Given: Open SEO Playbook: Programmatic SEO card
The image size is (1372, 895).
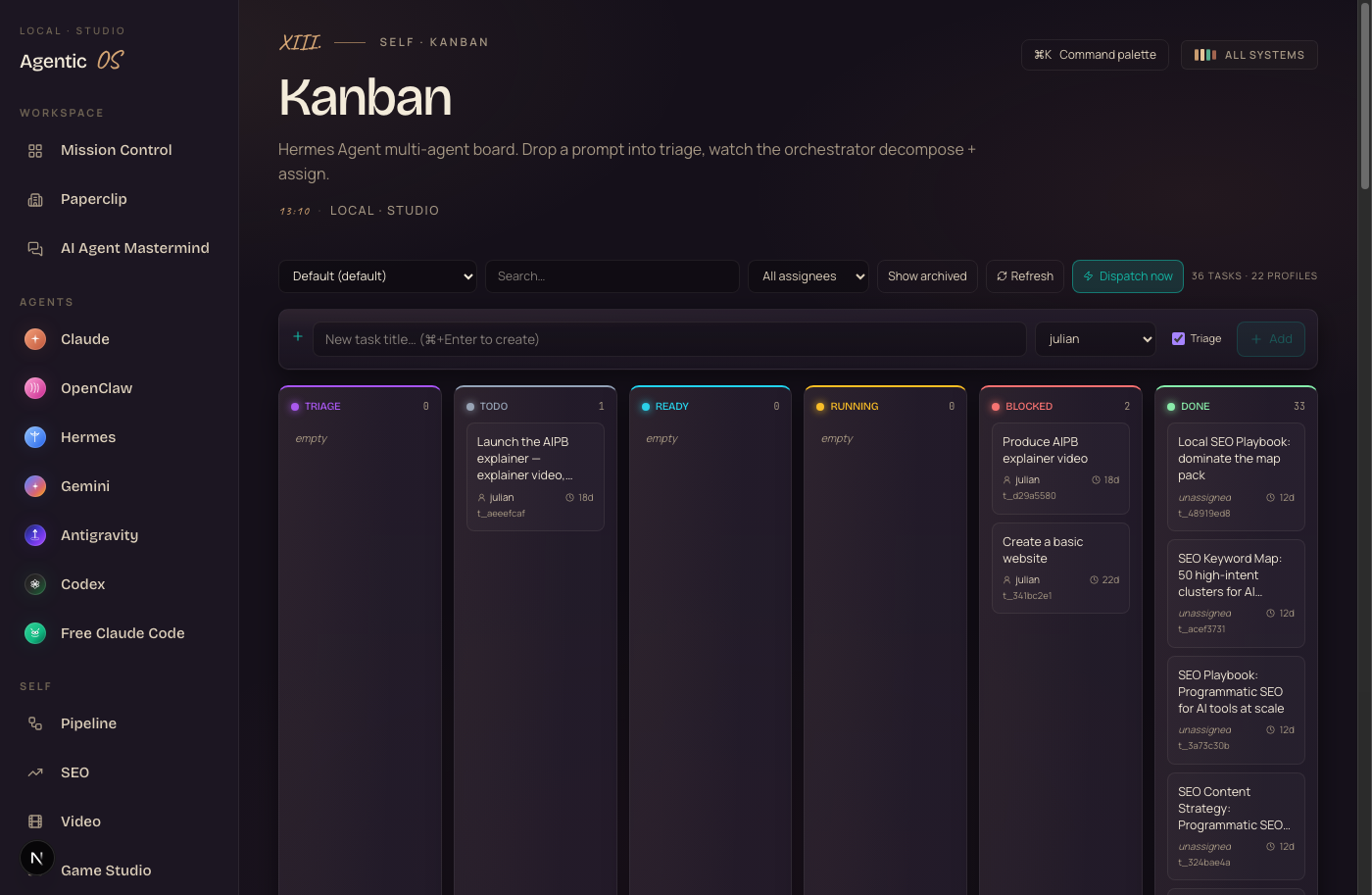Looking at the screenshot, I should (x=1236, y=710).
